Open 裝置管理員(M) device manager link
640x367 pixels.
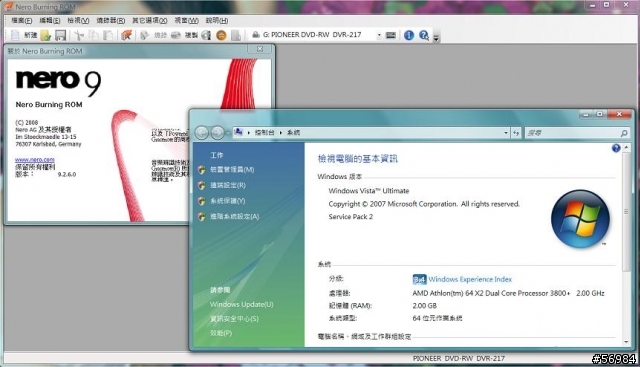(x=232, y=169)
